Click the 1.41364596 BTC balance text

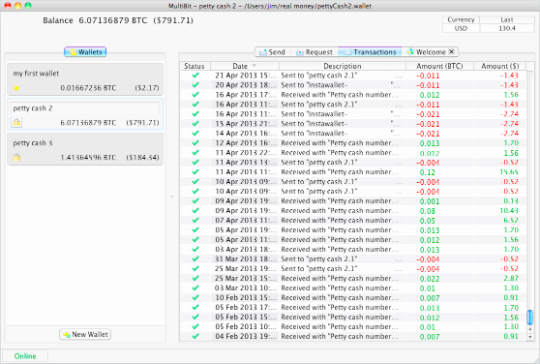click(x=88, y=158)
